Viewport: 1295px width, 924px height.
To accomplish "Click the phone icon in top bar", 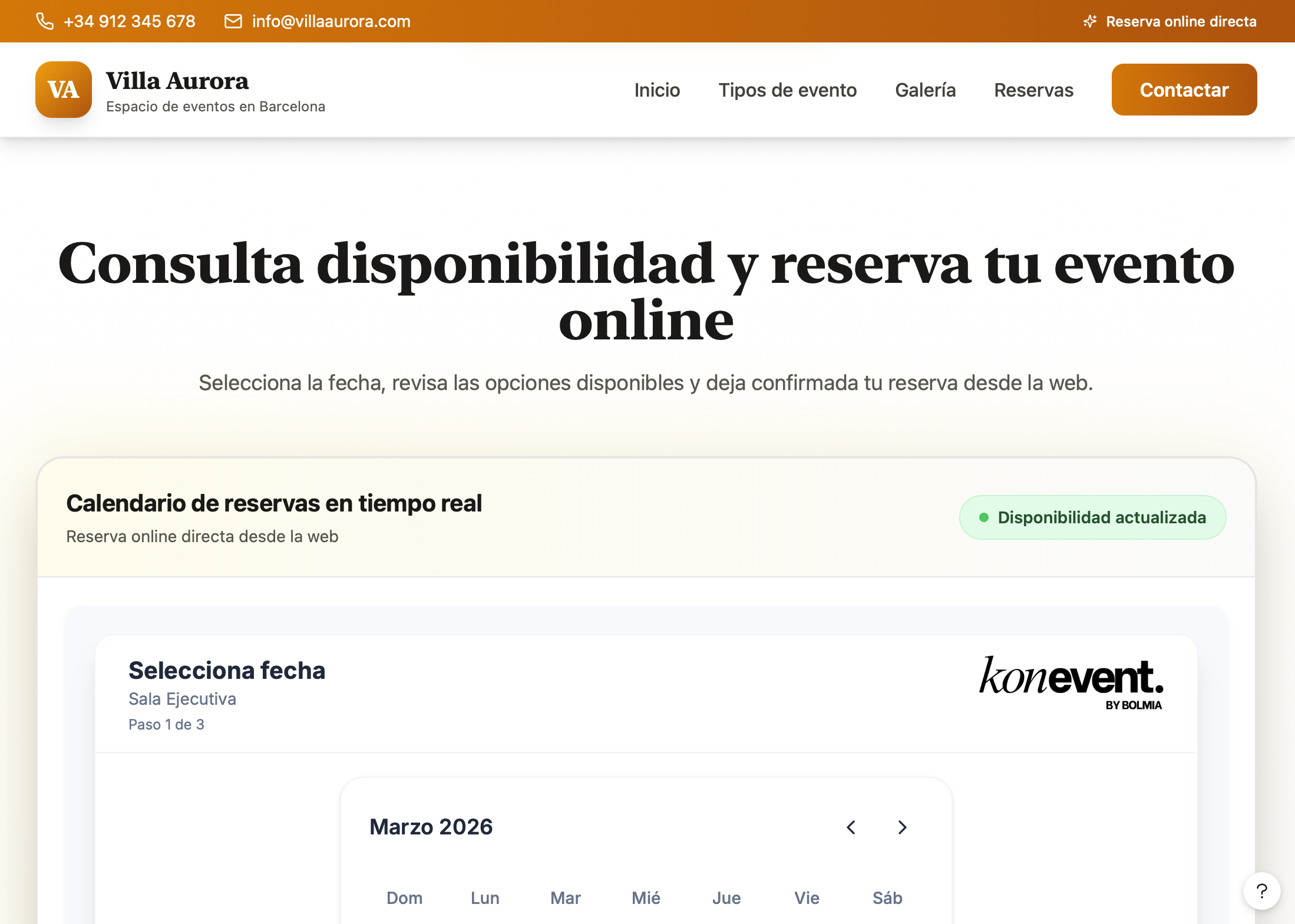I will (x=45, y=21).
